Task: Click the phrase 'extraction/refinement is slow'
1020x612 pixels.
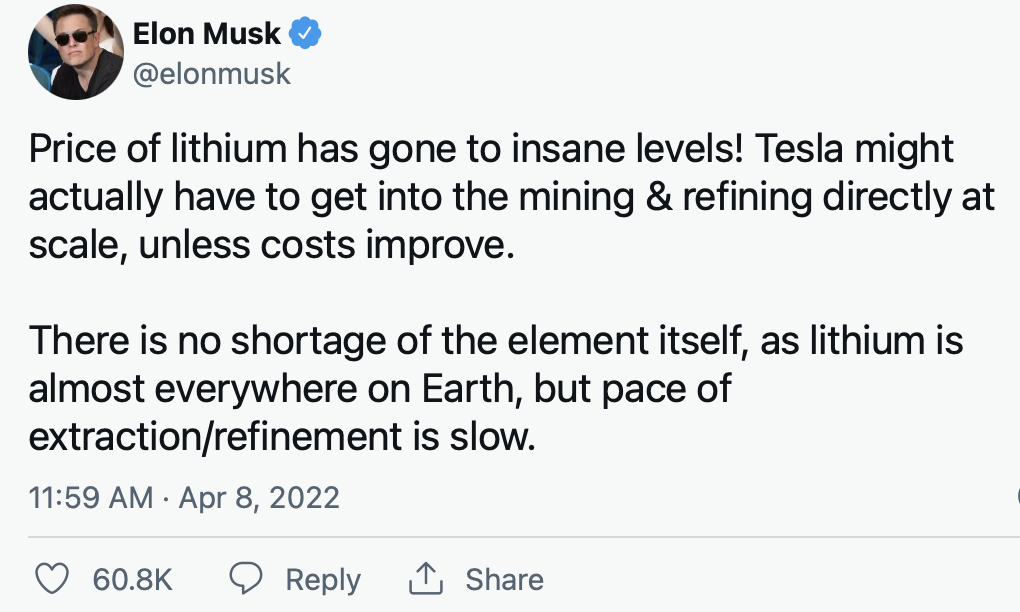Action: 282,436
